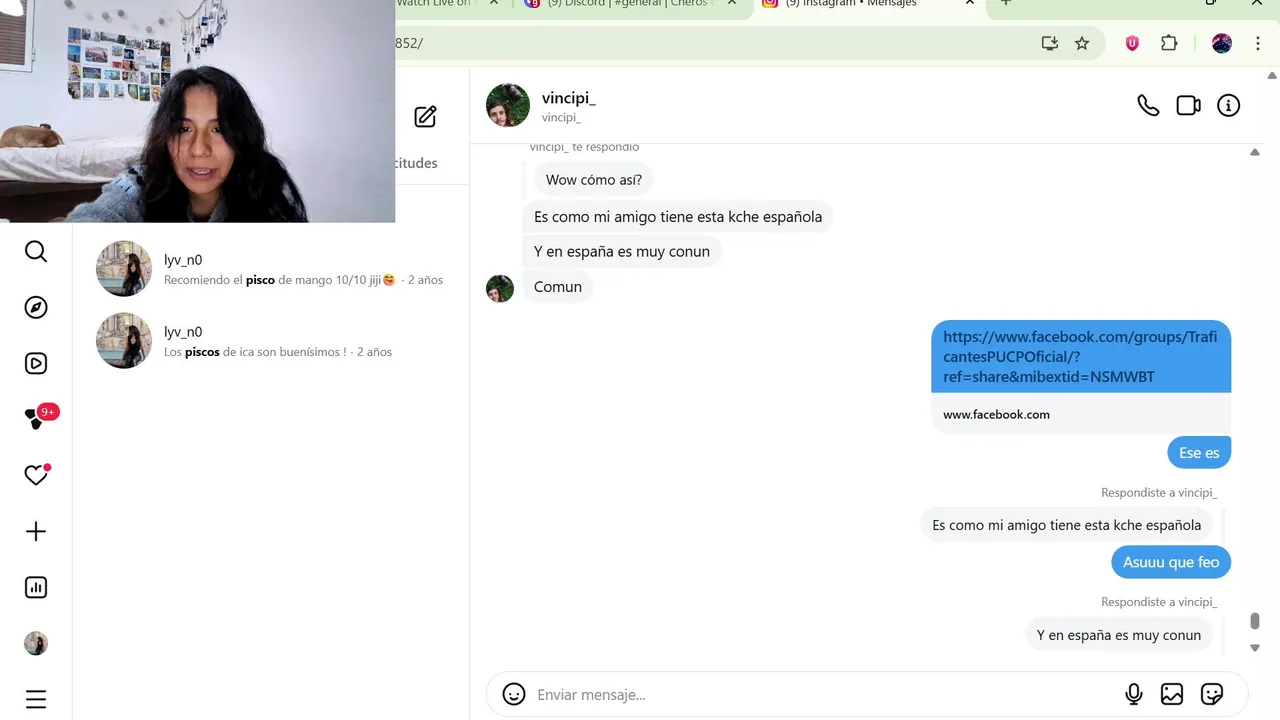Open the emoji picker in message box
The height and width of the screenshot is (720, 1280).
[x=514, y=694]
